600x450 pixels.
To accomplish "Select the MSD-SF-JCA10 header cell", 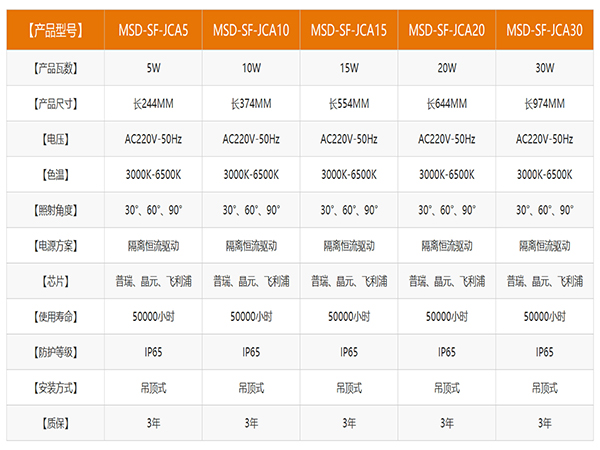I will [x=251, y=30].
